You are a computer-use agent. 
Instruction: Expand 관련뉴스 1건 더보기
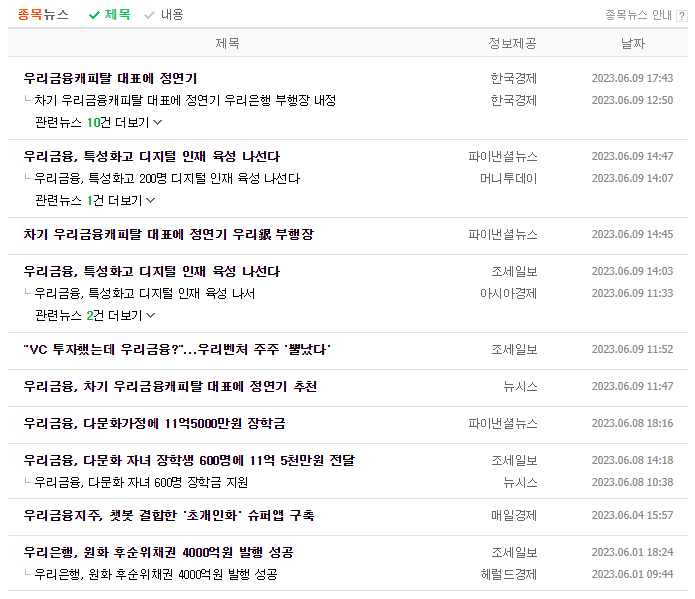coord(95,200)
